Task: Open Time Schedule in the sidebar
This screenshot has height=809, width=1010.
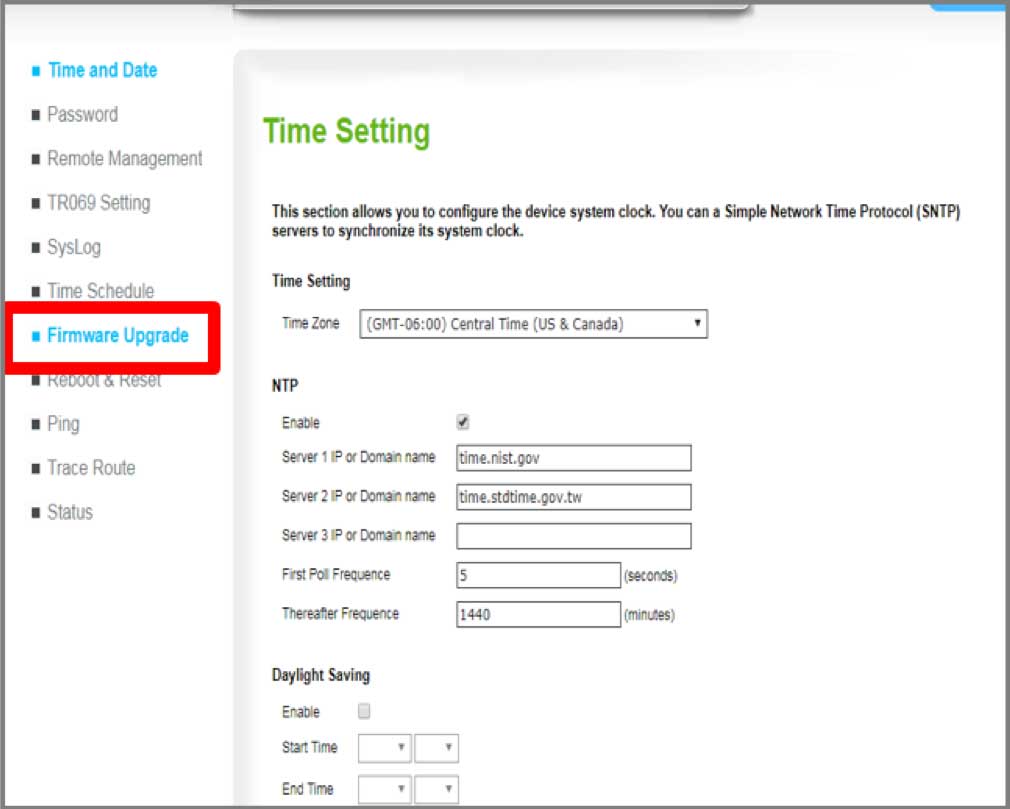Action: coord(100,291)
